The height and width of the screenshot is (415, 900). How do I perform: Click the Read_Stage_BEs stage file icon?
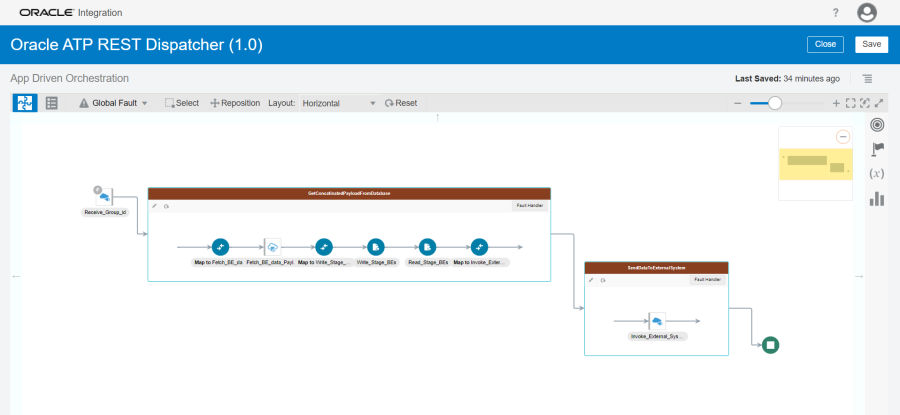[427, 247]
